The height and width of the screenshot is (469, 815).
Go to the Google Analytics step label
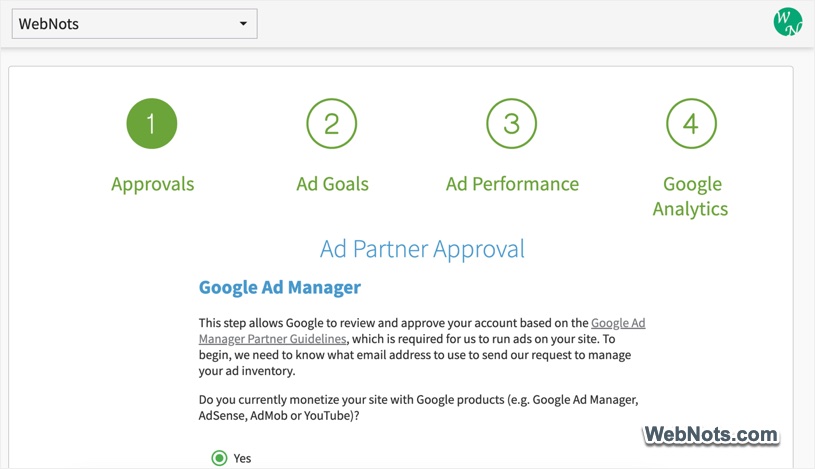(x=691, y=197)
